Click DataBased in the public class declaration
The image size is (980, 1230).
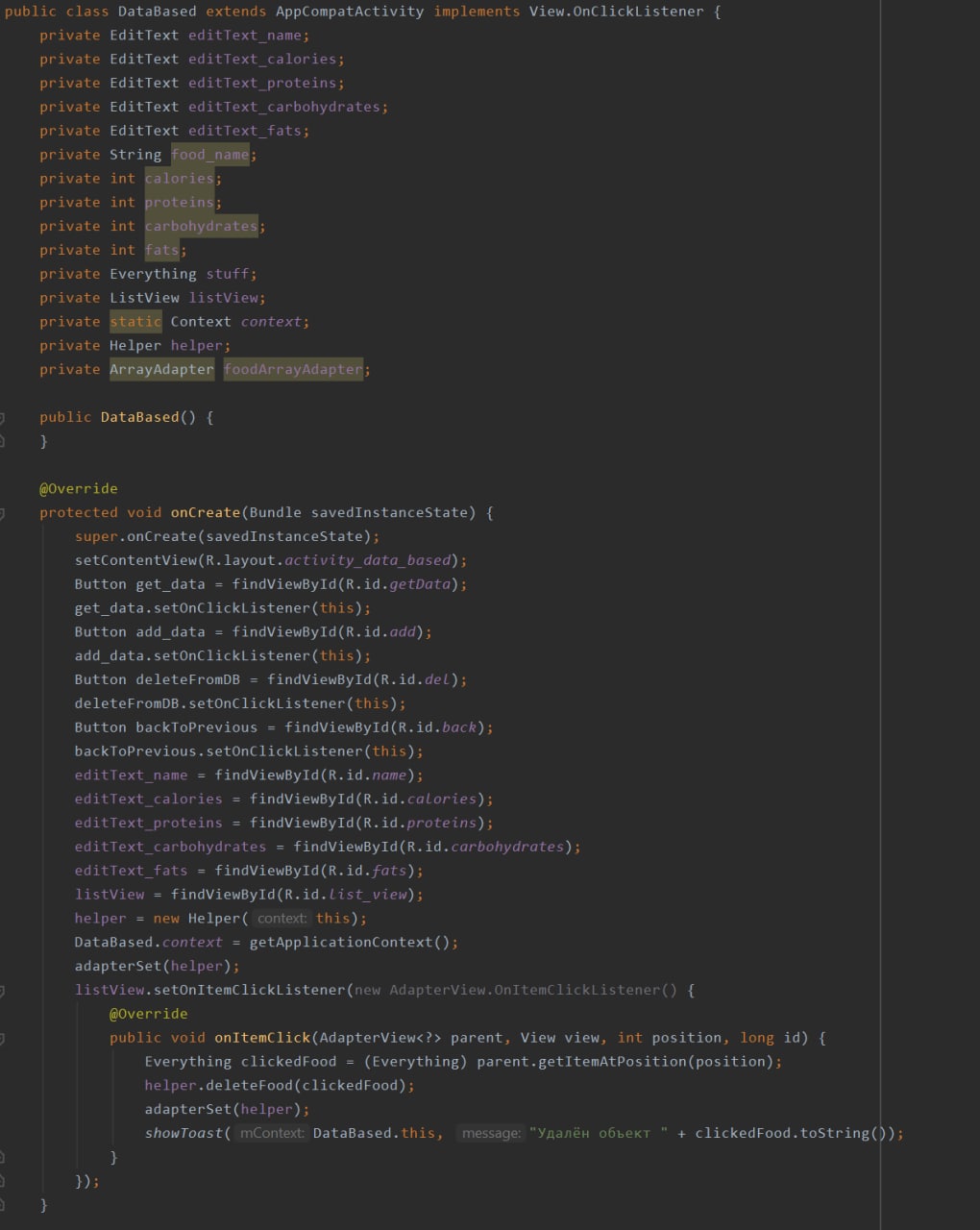click(x=158, y=12)
